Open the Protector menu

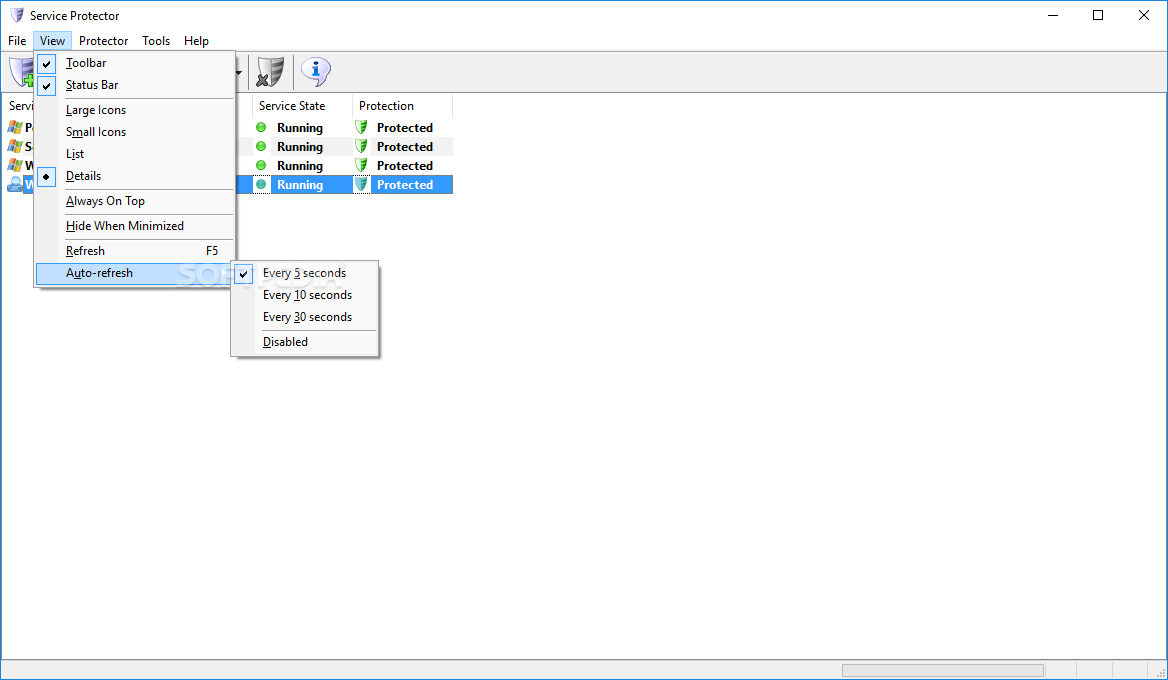104,41
